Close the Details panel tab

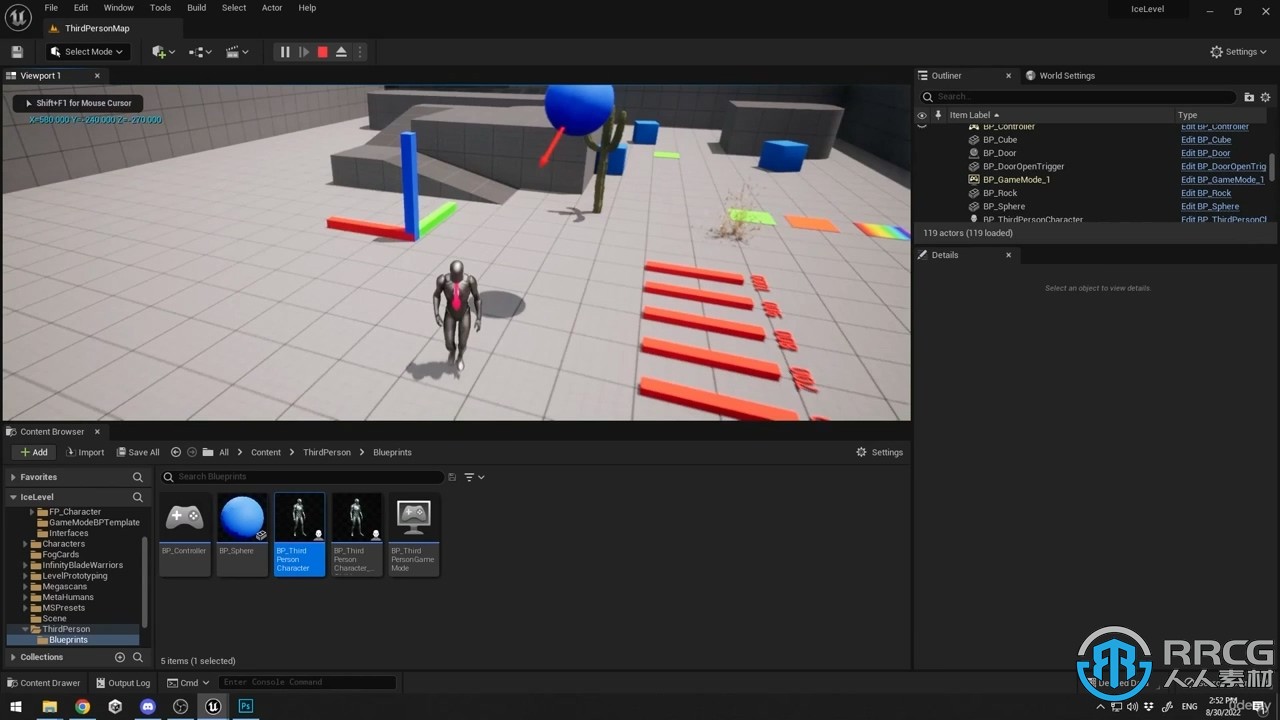pos(1008,255)
